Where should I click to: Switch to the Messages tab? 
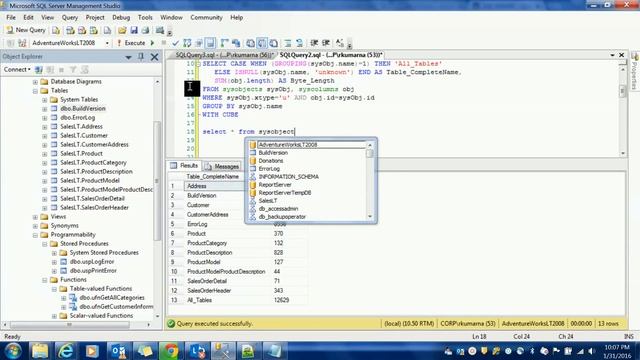click(x=223, y=166)
